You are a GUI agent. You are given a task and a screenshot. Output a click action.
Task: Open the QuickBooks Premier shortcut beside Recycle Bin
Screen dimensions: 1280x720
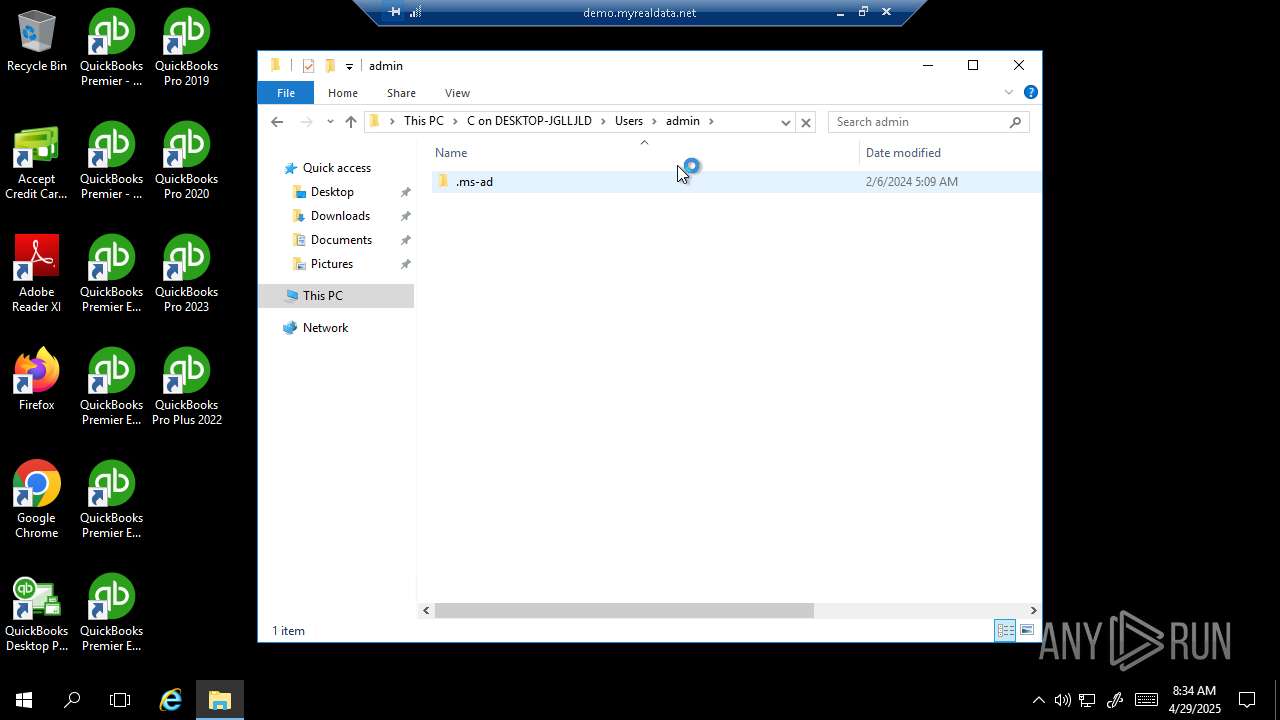pos(112,48)
